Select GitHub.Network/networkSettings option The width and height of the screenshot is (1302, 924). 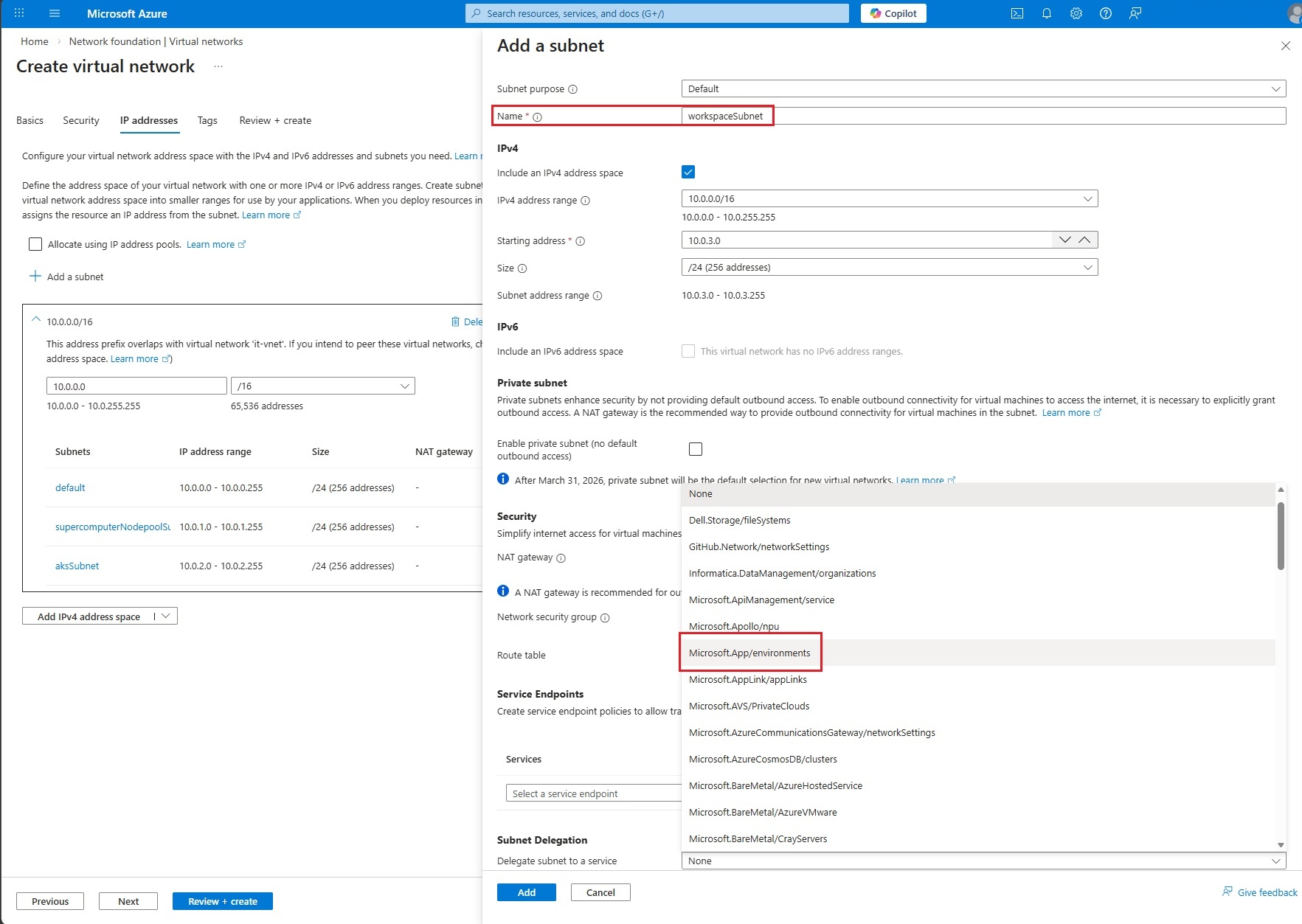pyautogui.click(x=978, y=546)
